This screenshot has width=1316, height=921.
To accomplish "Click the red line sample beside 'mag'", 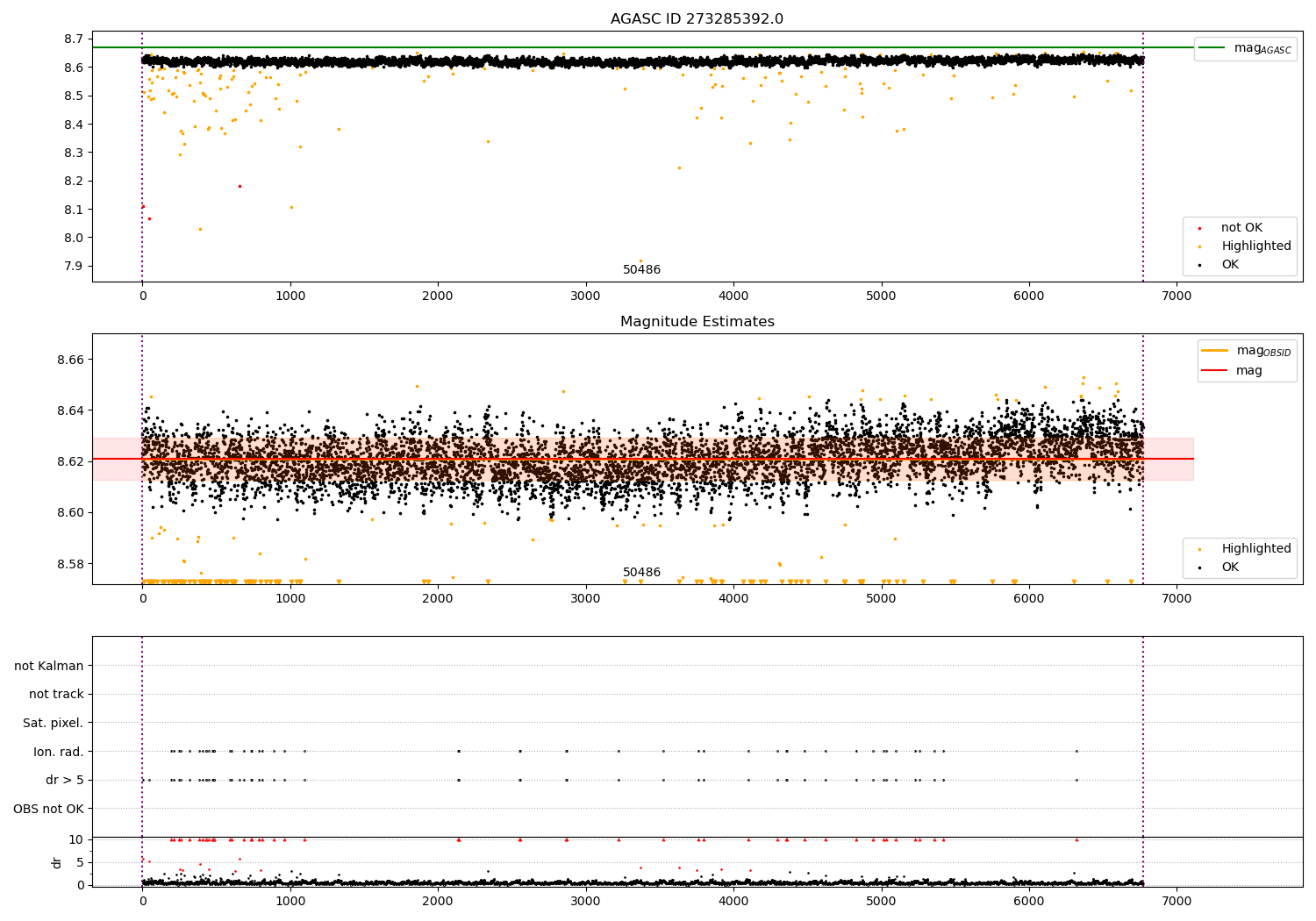I will (1214, 370).
